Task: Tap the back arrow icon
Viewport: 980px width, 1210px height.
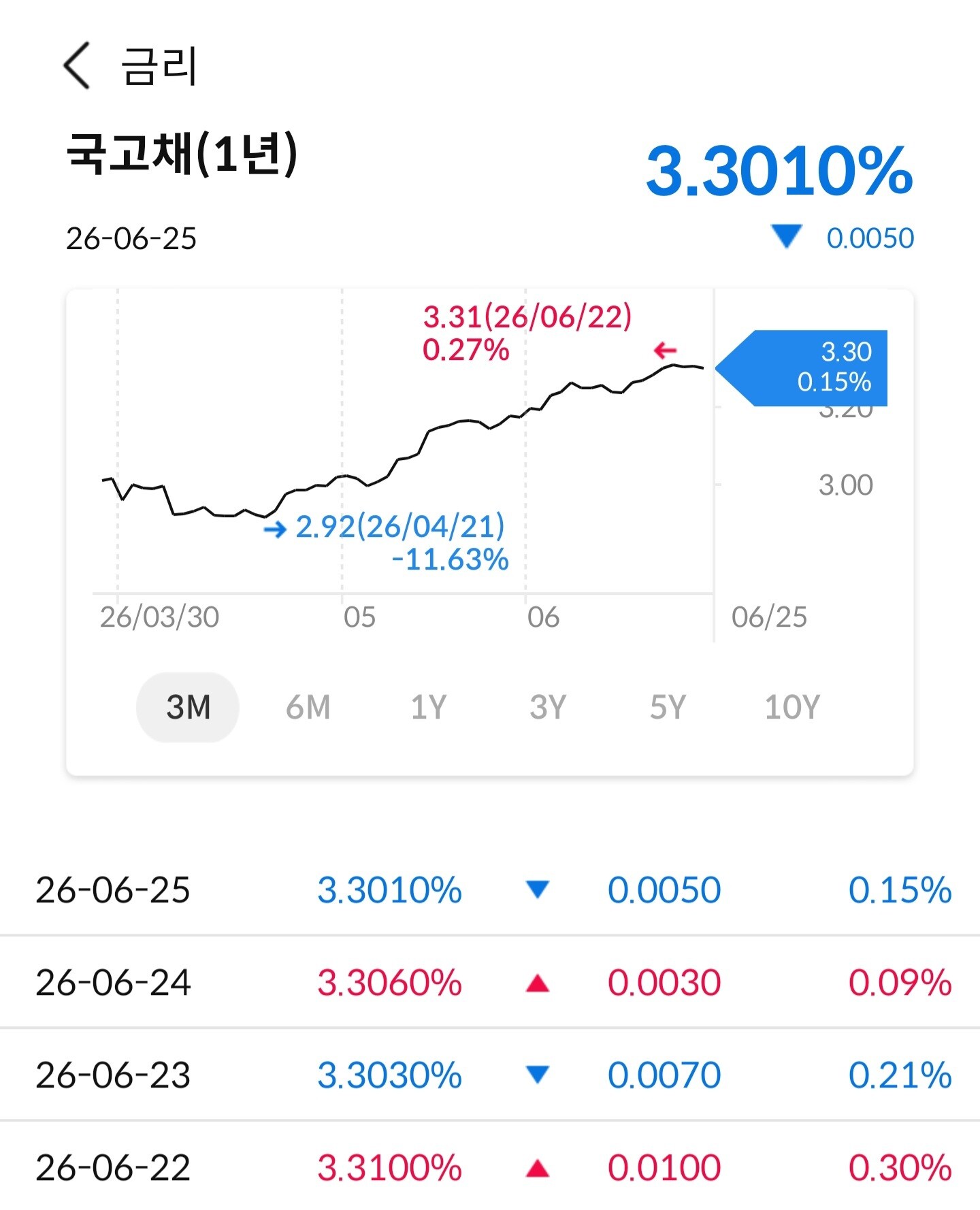Action: point(76,65)
